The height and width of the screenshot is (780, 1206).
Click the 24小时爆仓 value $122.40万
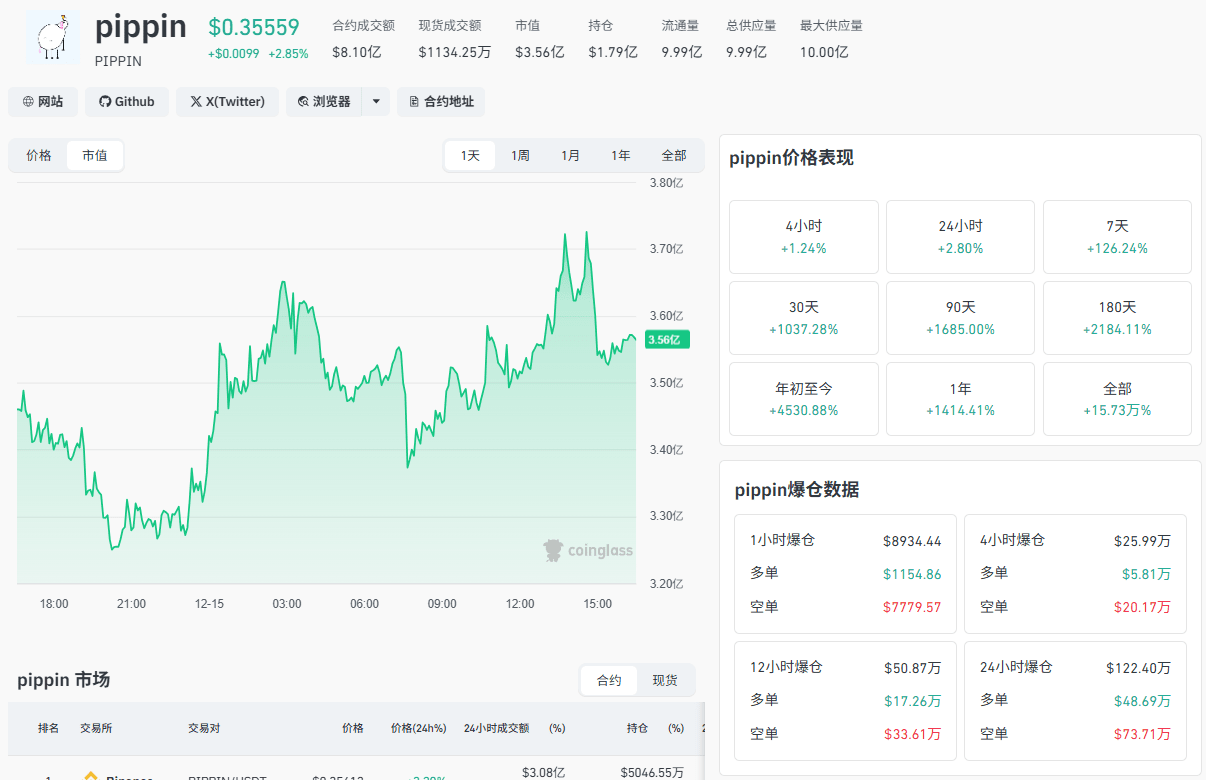point(1138,667)
